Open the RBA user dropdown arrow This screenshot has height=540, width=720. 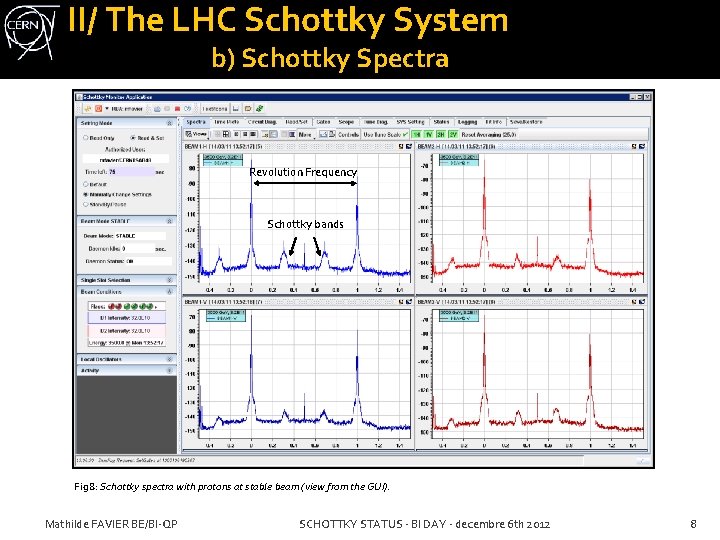[x=107, y=109]
